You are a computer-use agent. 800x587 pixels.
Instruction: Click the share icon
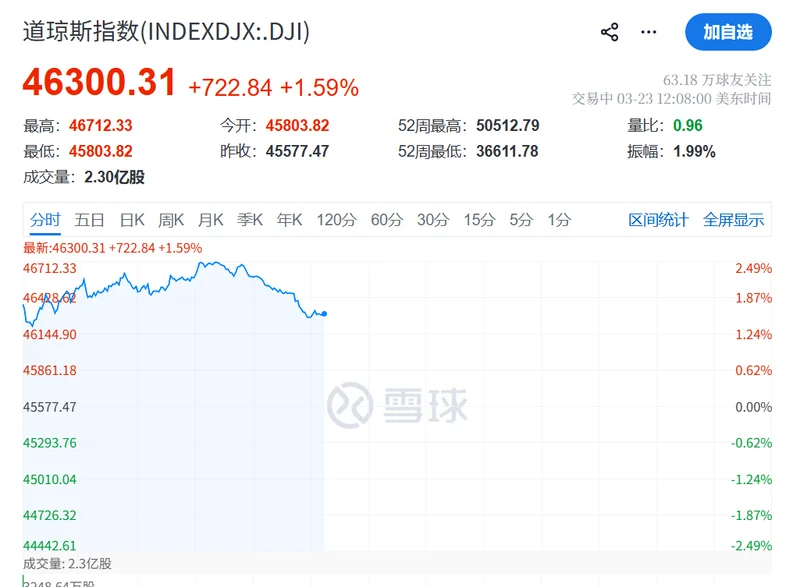609,32
